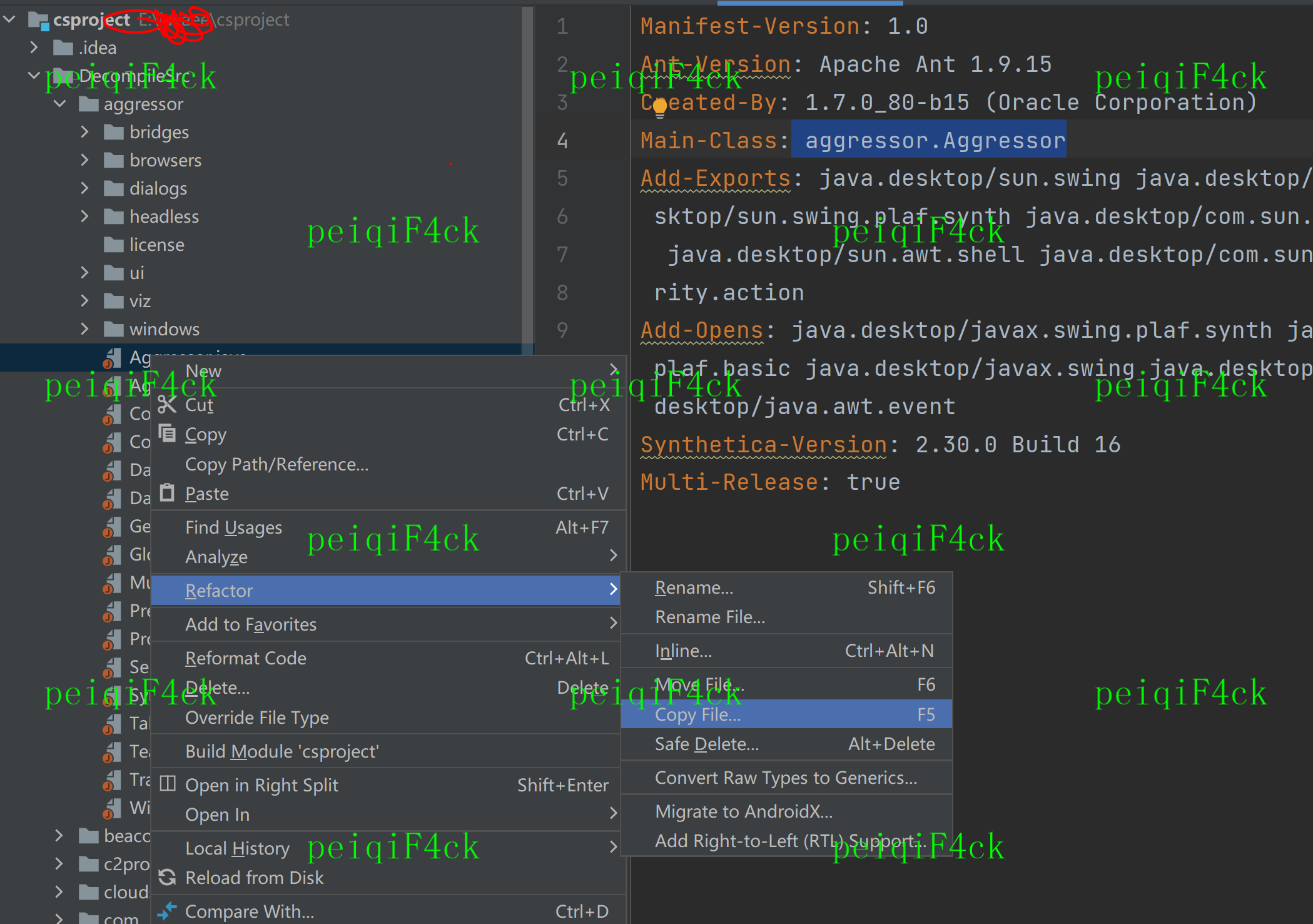Select Rename File... option
This screenshot has height=924, width=1313.
[786, 617]
